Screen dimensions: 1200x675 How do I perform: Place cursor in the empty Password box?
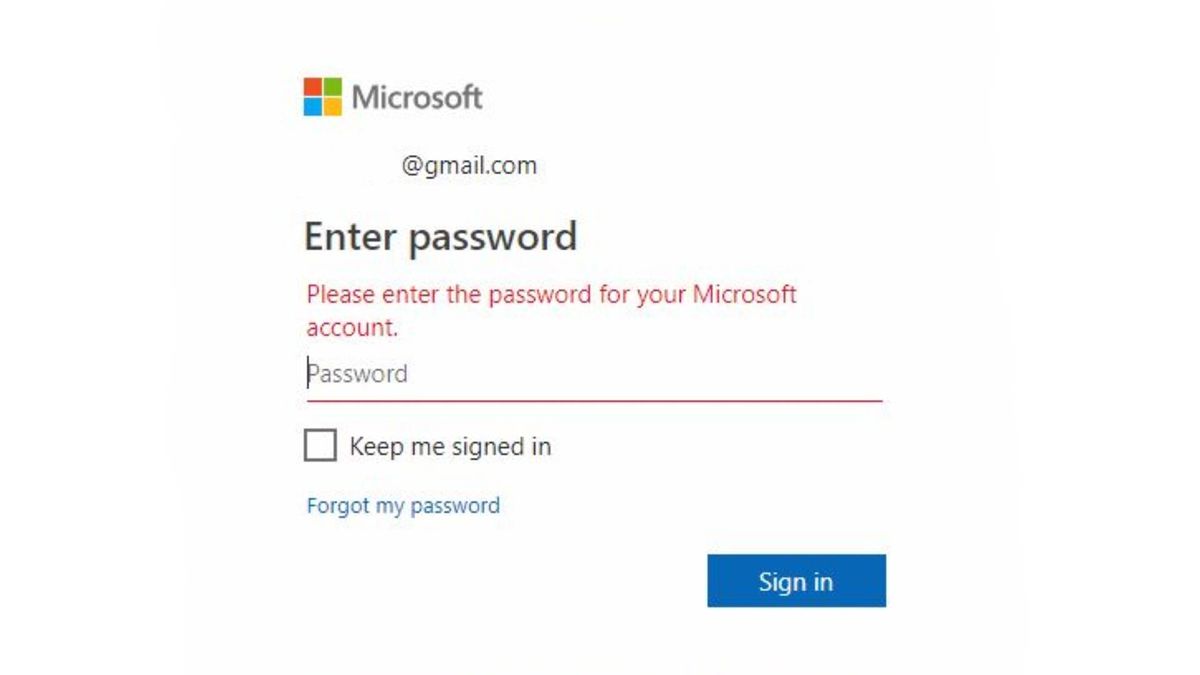(500, 374)
